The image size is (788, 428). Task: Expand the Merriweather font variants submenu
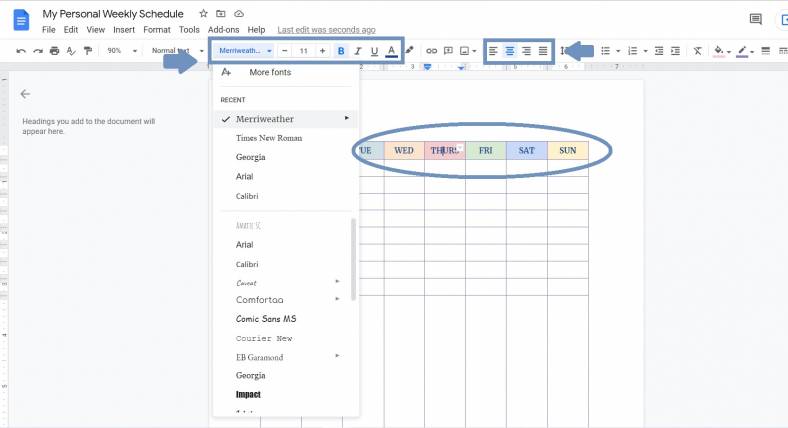coord(346,118)
